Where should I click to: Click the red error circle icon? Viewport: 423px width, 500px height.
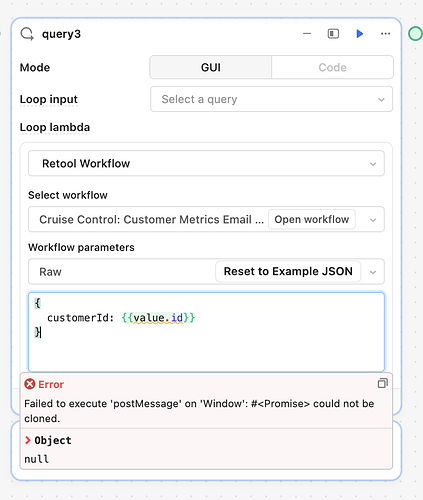30,384
